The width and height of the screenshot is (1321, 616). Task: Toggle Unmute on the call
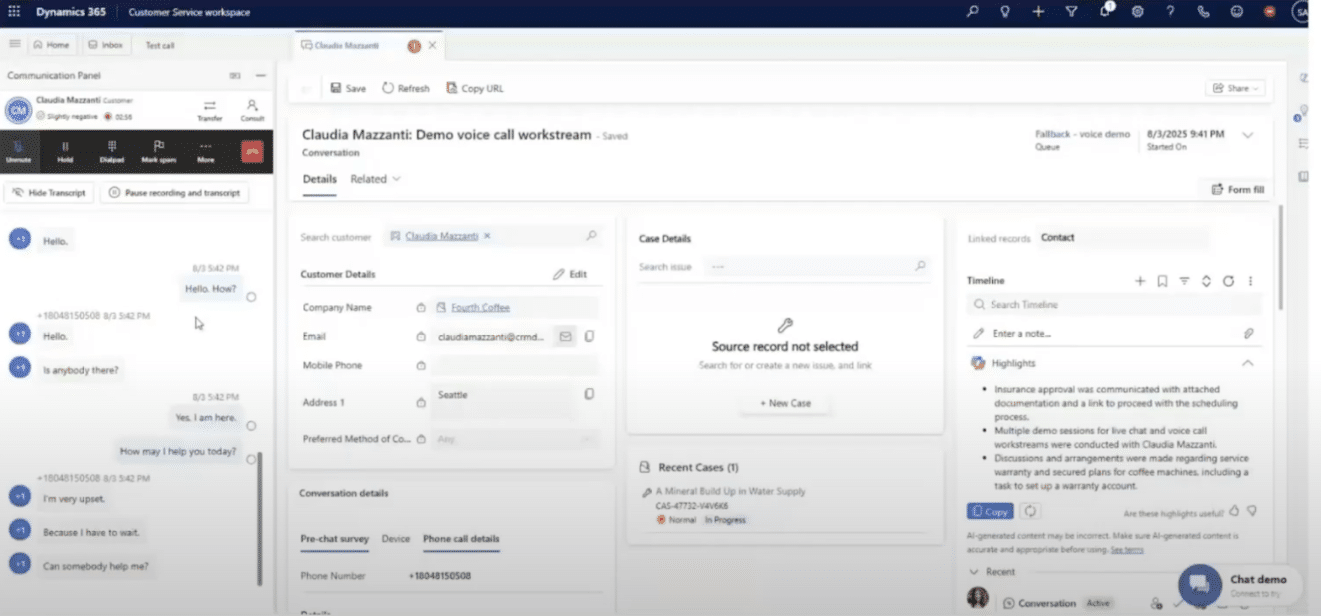18,151
